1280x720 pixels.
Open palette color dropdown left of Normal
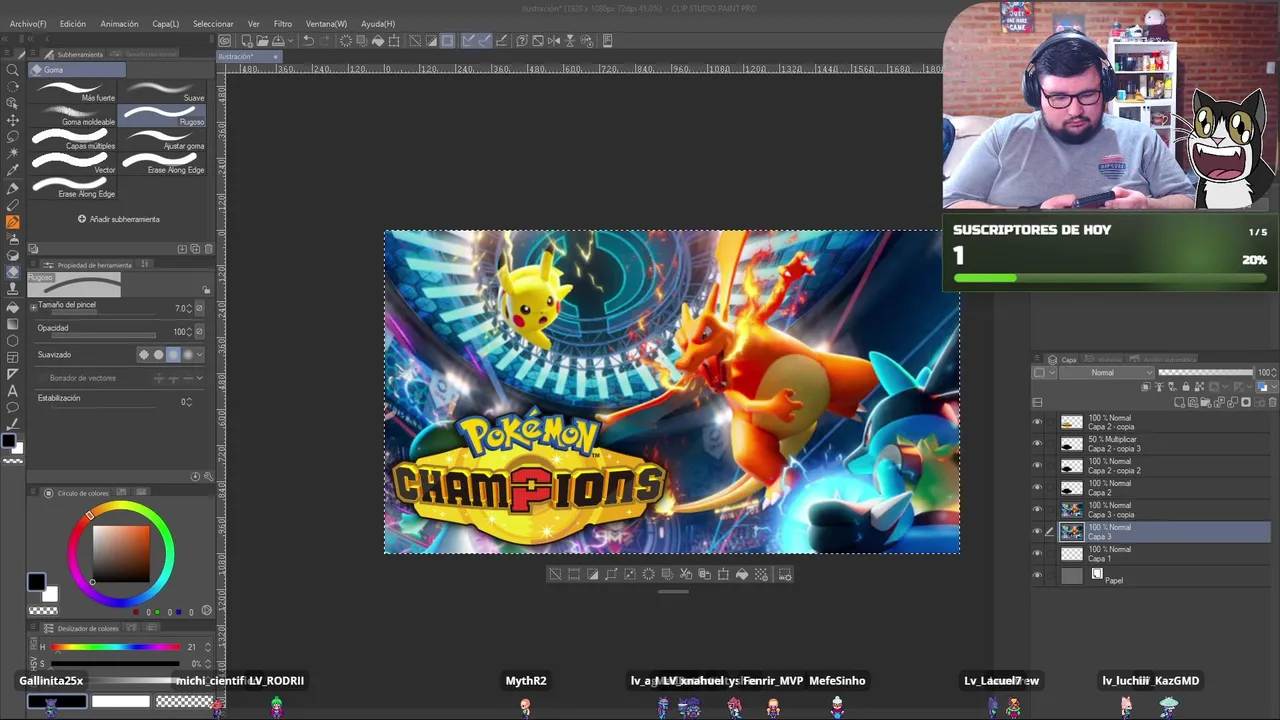pyautogui.click(x=1044, y=372)
